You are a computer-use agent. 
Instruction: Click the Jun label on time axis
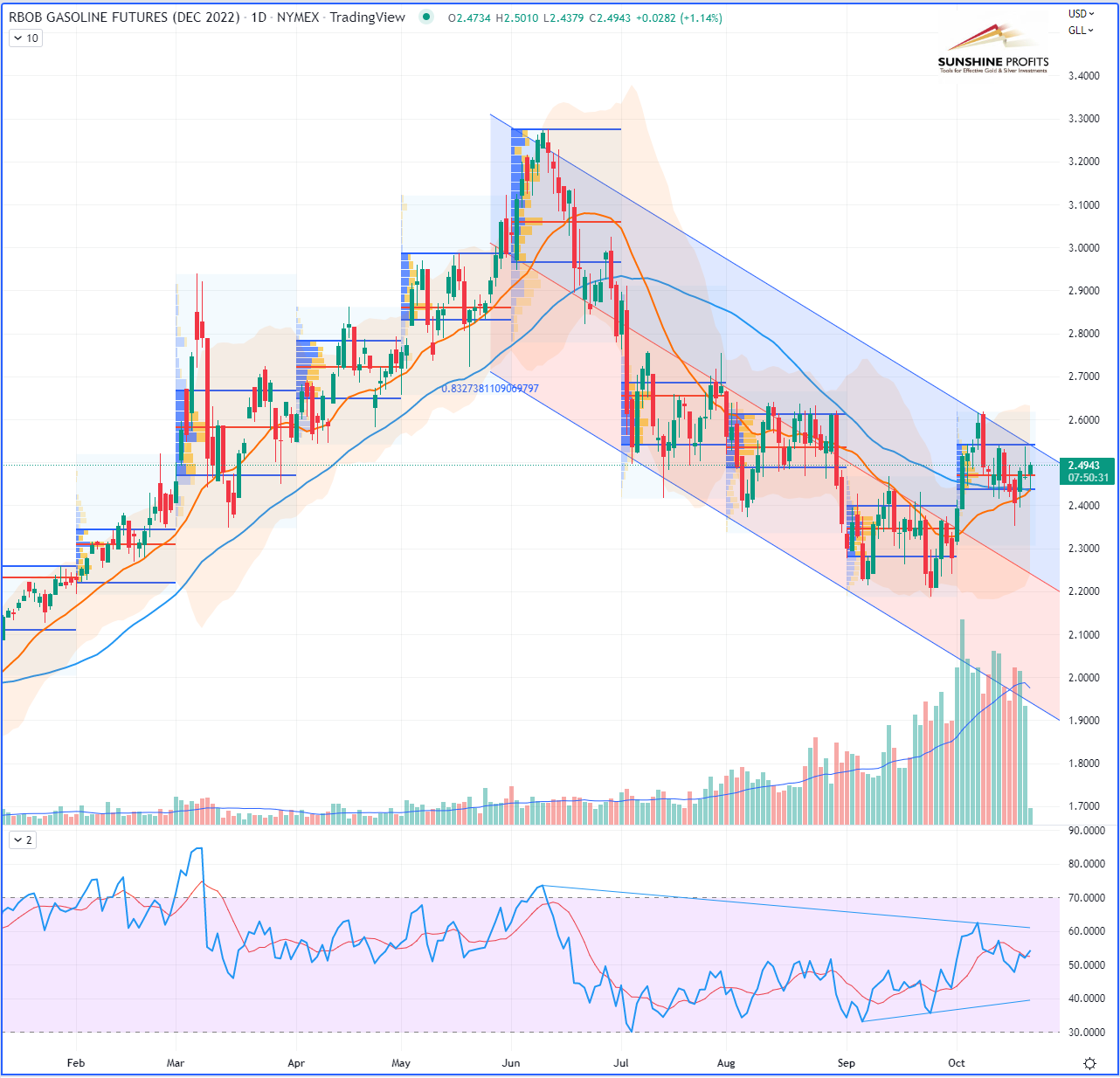point(511,1063)
